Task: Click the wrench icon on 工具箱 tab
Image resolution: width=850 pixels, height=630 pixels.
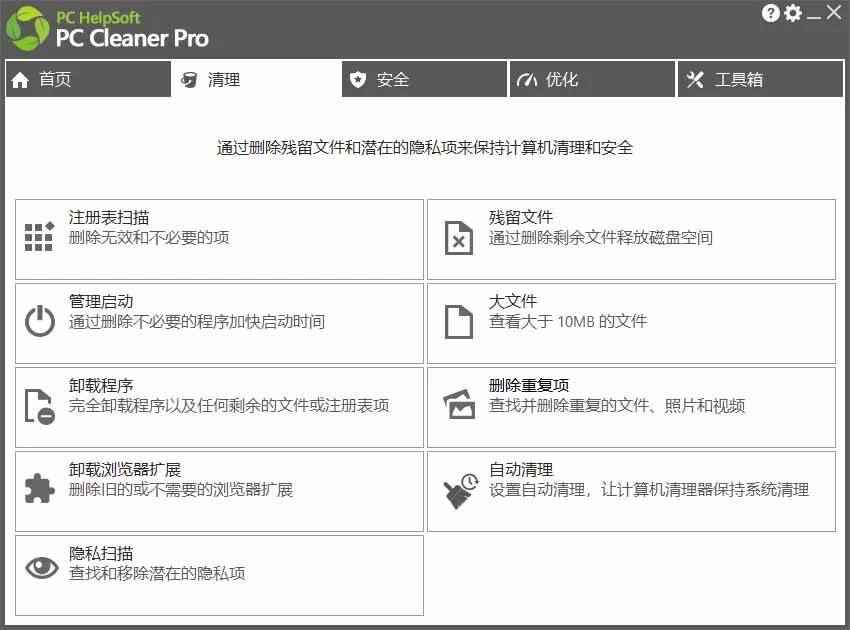Action: pos(695,80)
